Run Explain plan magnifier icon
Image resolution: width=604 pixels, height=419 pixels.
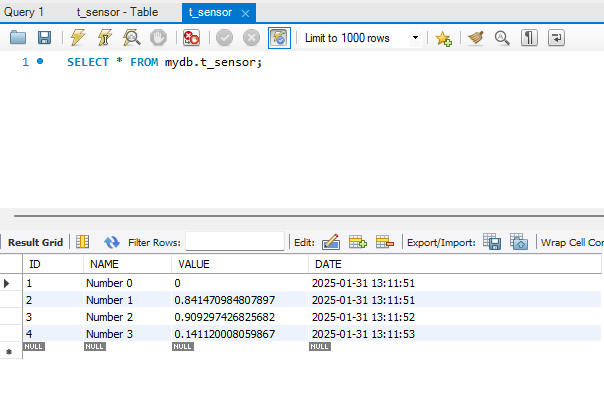point(130,38)
